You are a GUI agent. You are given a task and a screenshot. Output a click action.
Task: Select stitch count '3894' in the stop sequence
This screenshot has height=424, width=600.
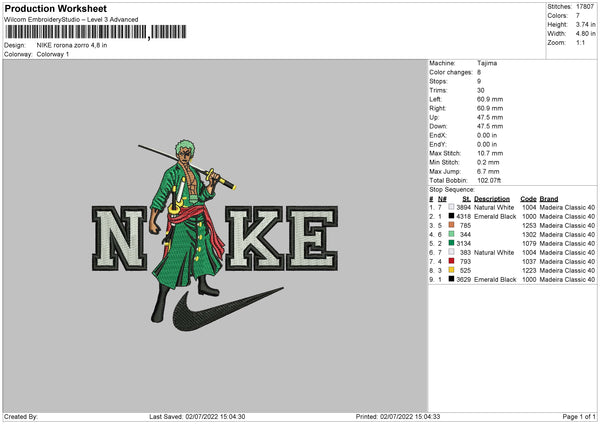point(463,207)
